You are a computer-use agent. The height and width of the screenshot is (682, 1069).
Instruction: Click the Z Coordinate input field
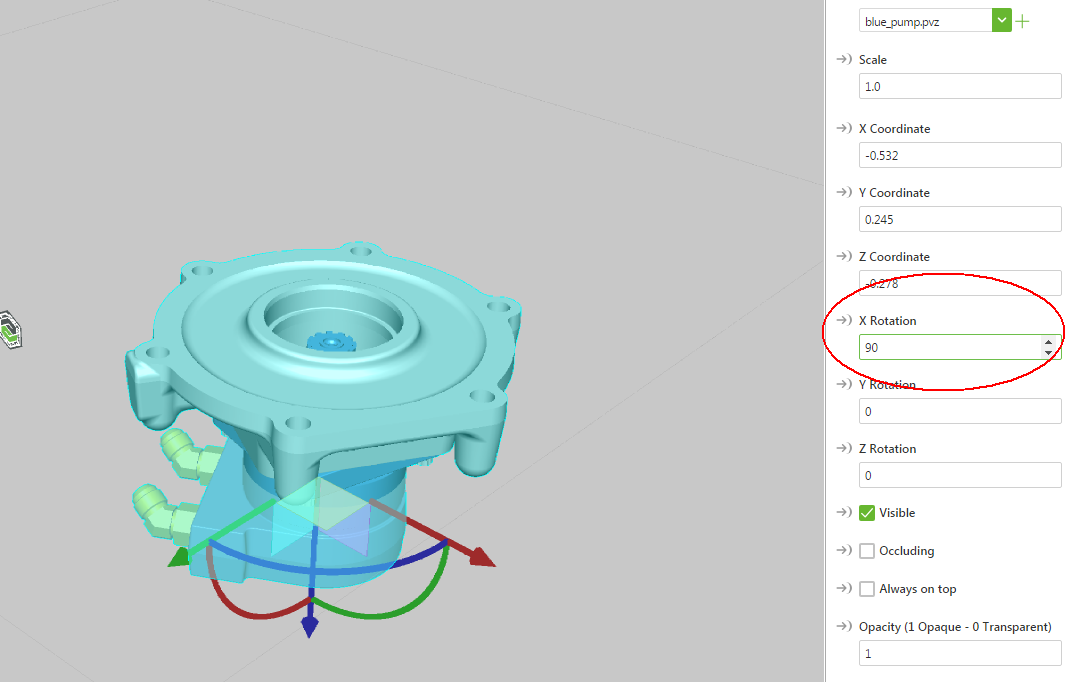coord(960,283)
